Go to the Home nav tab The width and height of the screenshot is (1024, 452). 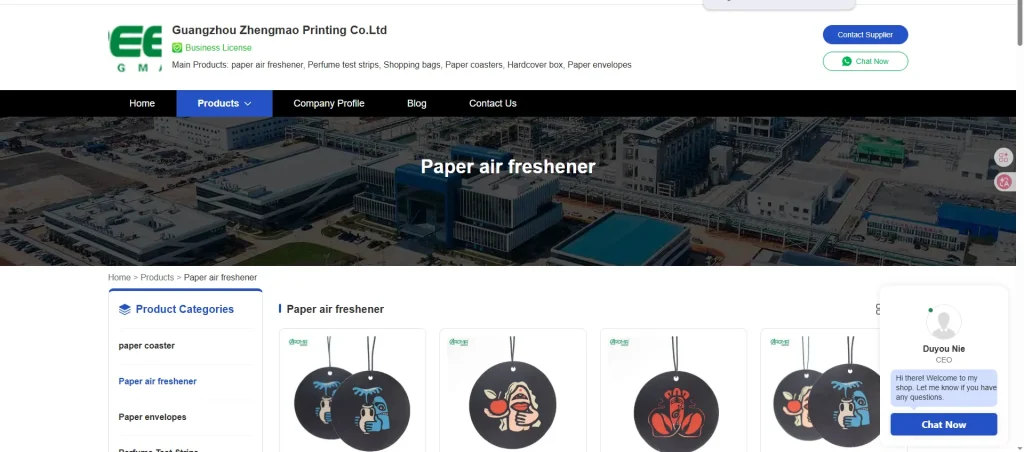(142, 103)
